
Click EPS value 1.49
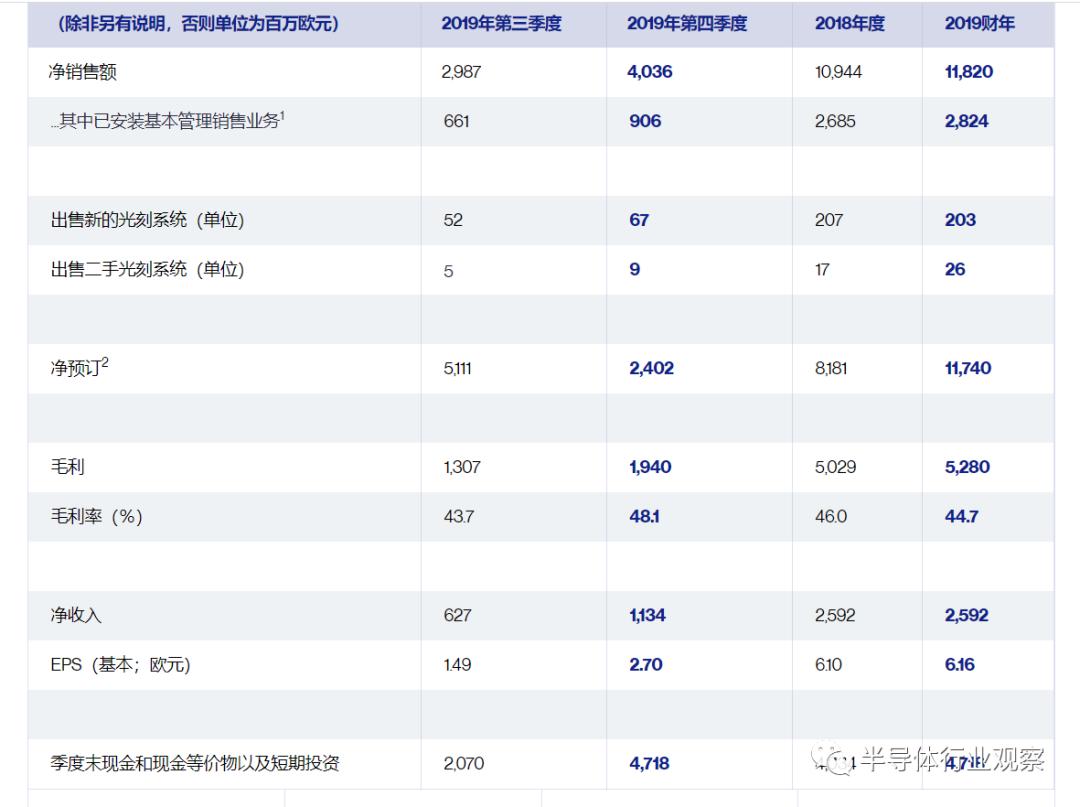click(457, 665)
